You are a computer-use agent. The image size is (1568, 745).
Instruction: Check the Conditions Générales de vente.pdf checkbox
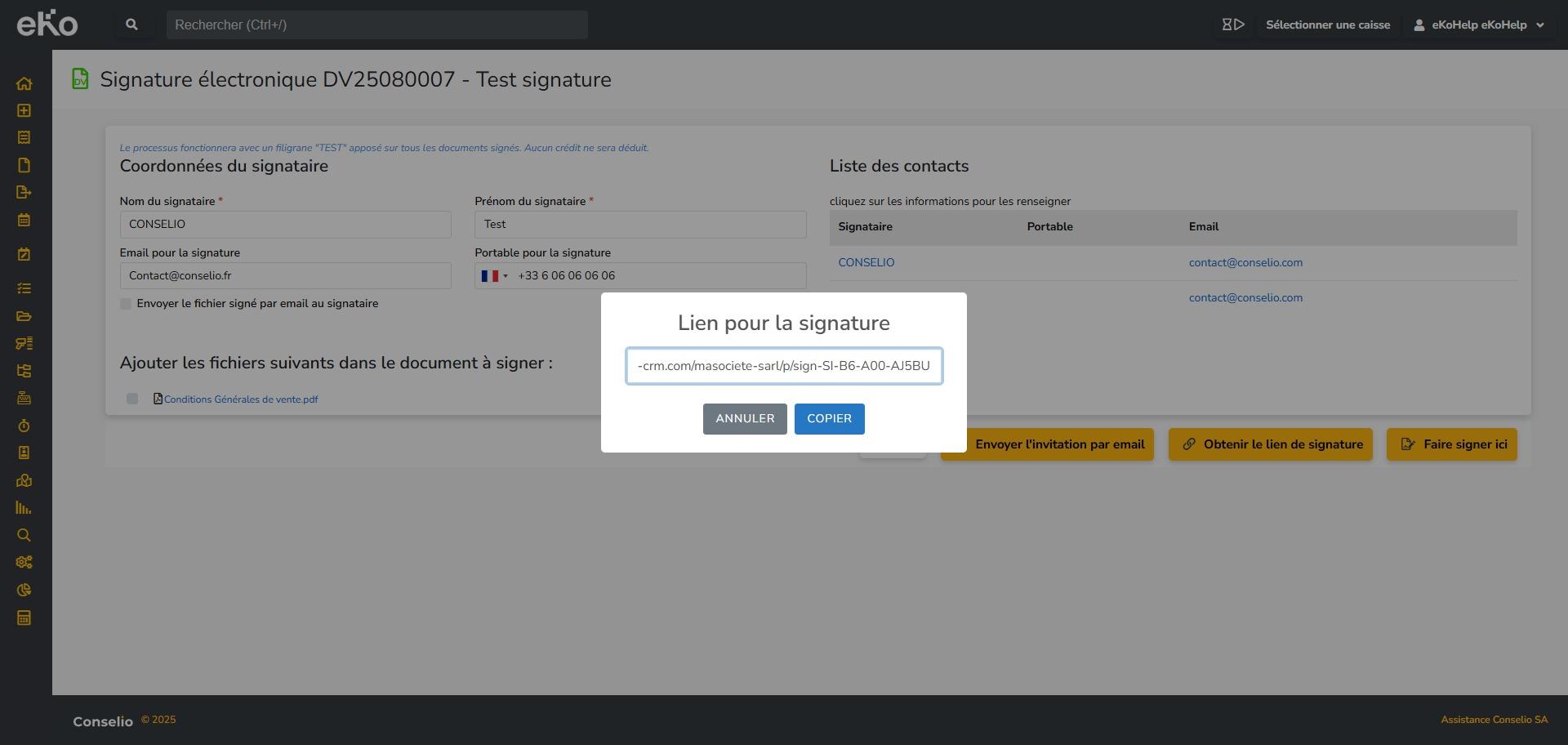[x=132, y=399]
